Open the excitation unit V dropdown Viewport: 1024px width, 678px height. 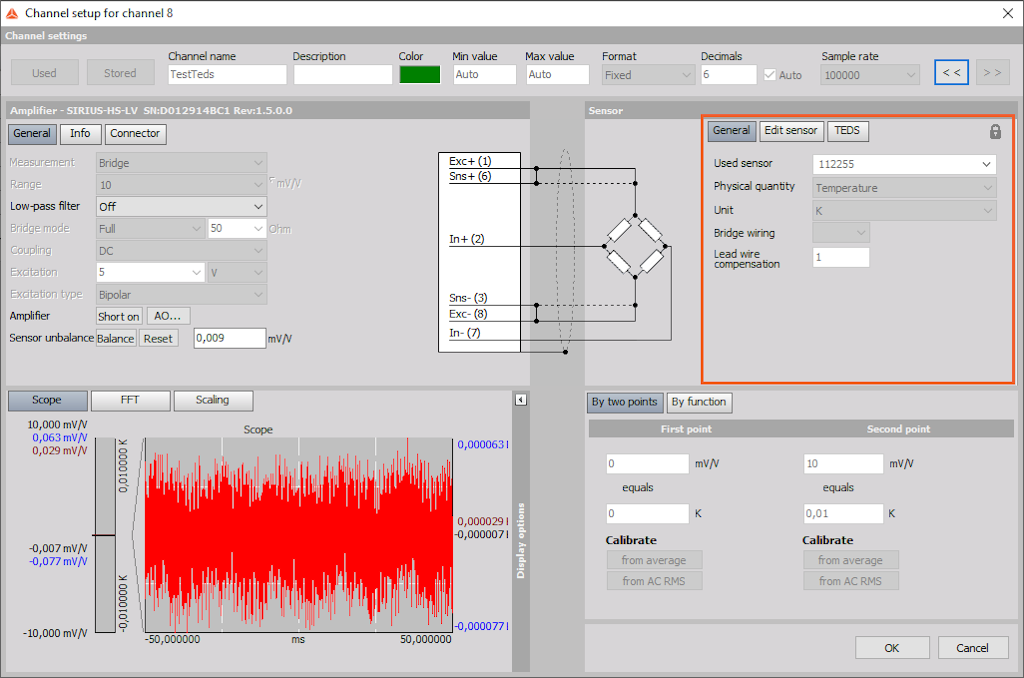pos(236,272)
